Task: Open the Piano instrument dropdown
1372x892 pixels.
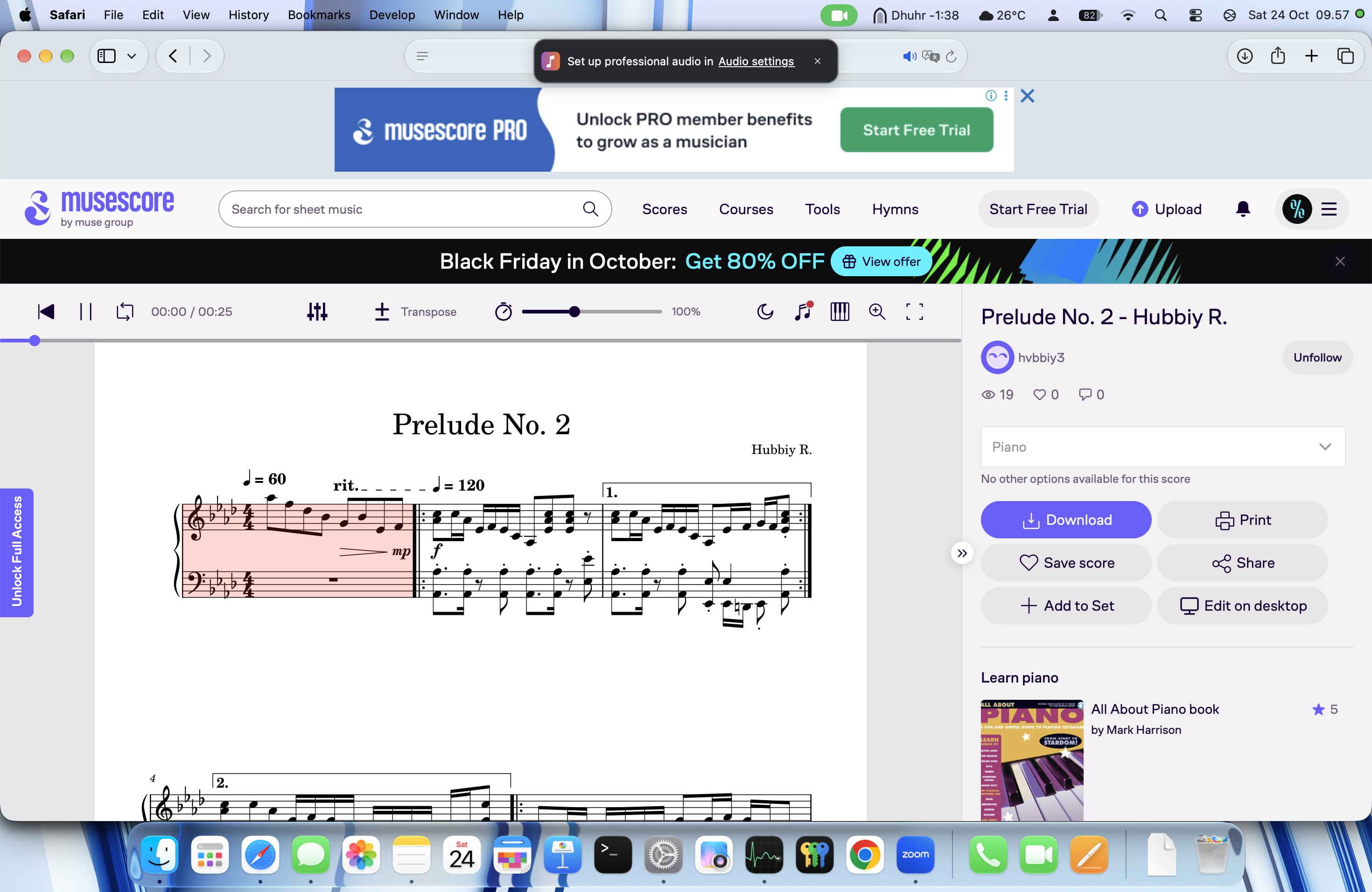Action: (1163, 446)
